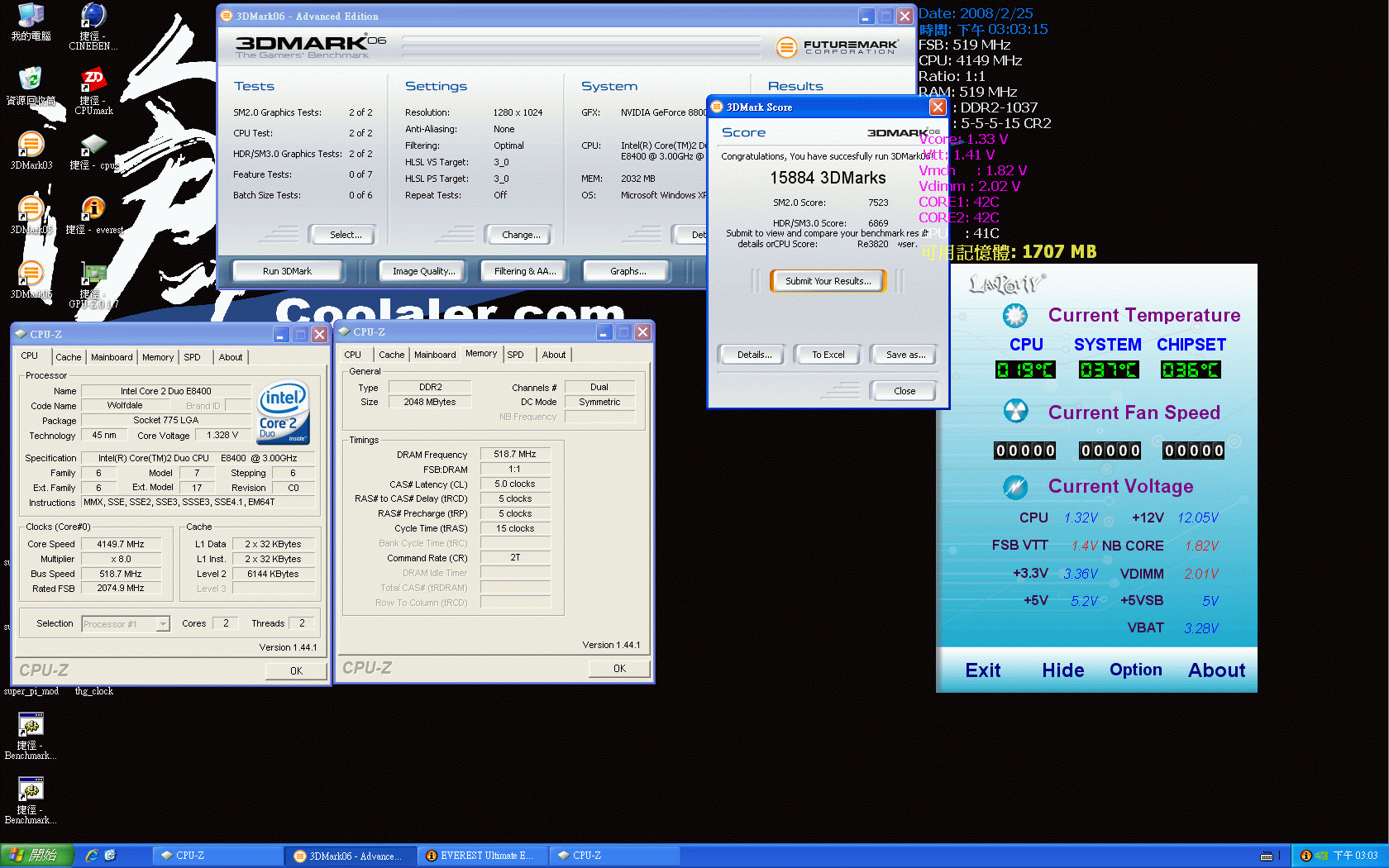The width and height of the screenshot is (1389, 868).
Task: Click the Intel Core 2 Duo logo
Action: pos(284,412)
